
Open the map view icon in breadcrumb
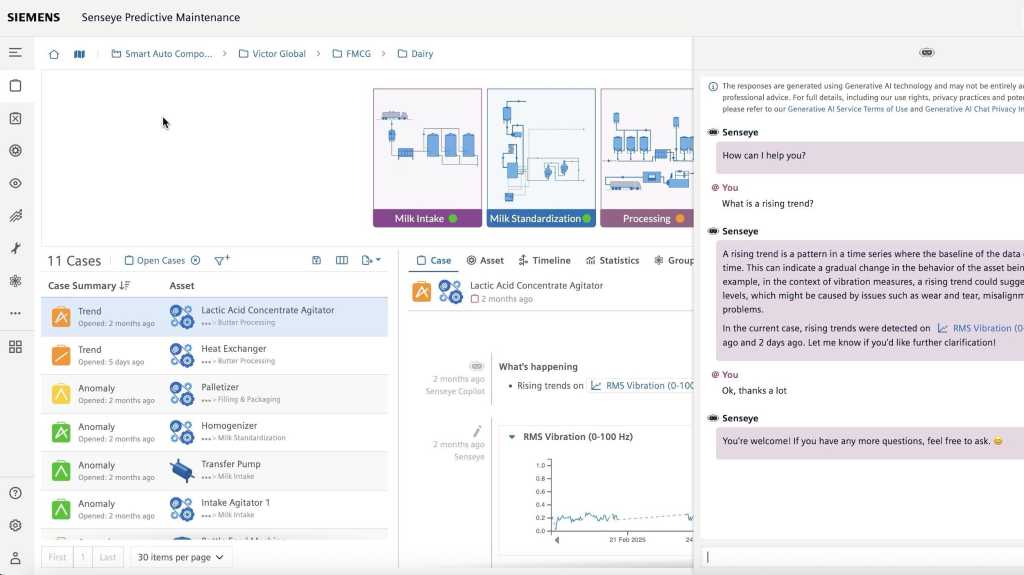pyautogui.click(x=79, y=54)
